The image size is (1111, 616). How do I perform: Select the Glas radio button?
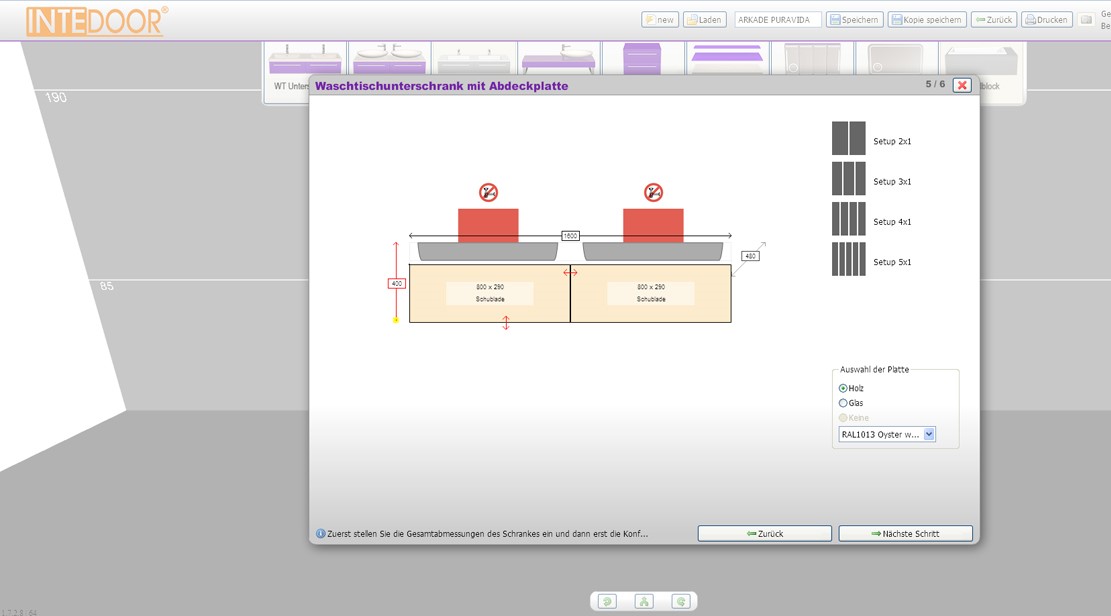click(843, 403)
